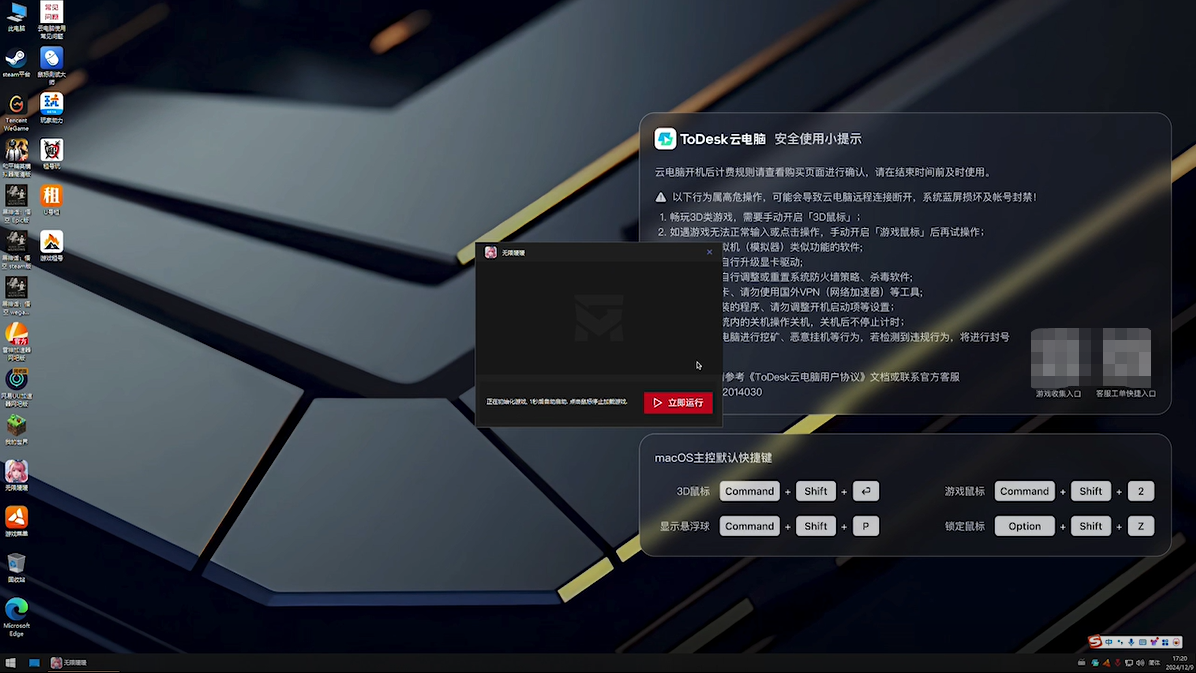Screen dimensions: 1196x673
Task: Click the Sogou S input method logo
Action: (x=1095, y=642)
